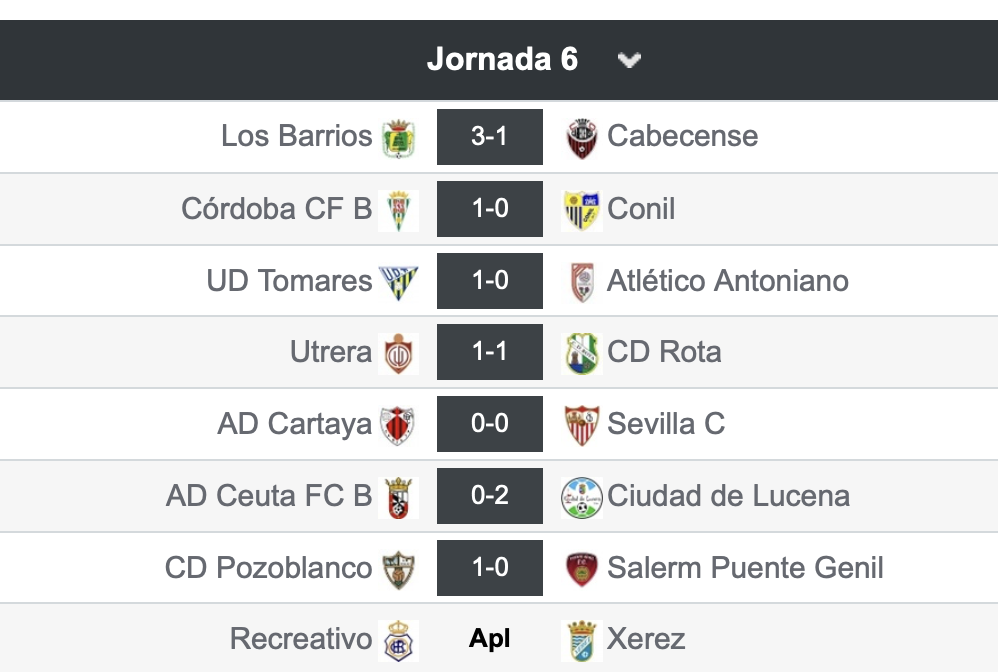
Task: Open the 3-1 Los Barrios match score
Action: (x=489, y=137)
